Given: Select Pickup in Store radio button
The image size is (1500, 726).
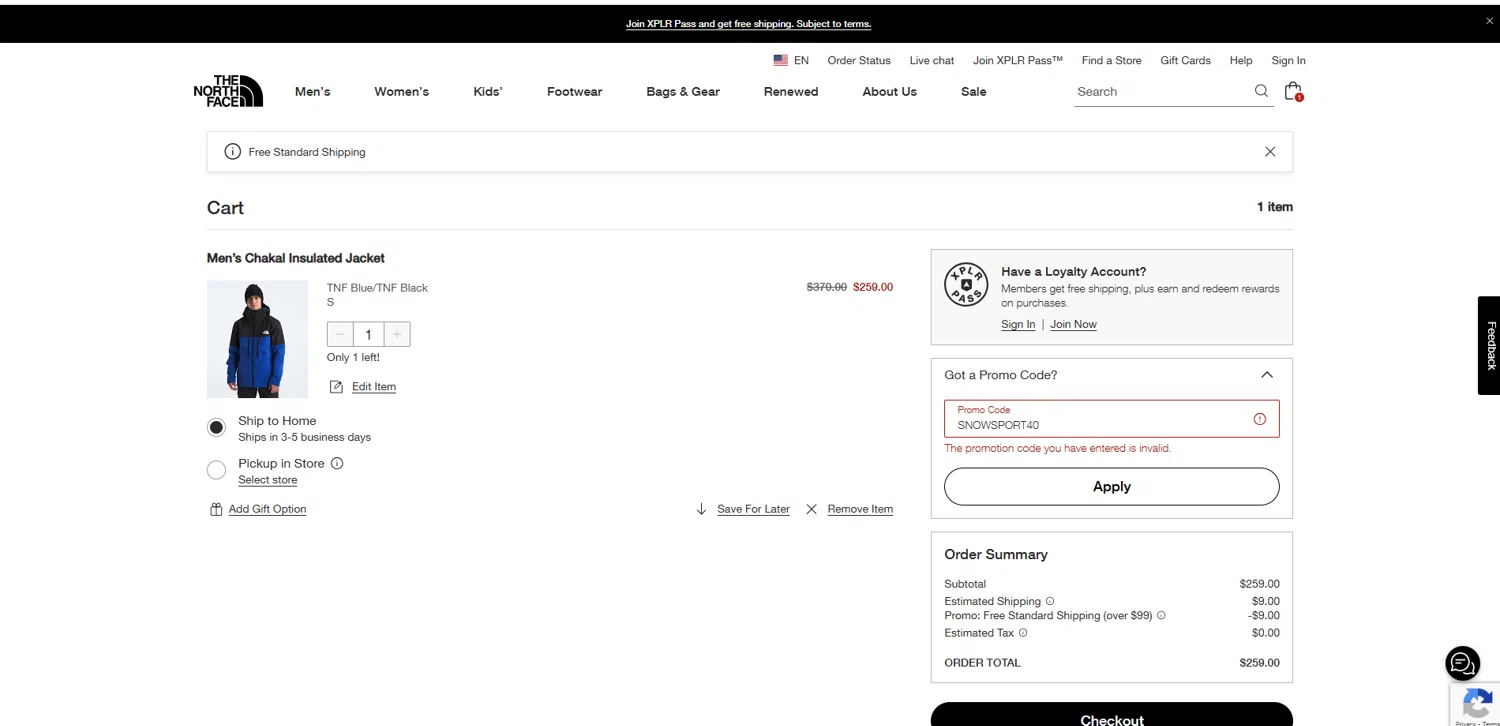Looking at the screenshot, I should pos(216,470).
